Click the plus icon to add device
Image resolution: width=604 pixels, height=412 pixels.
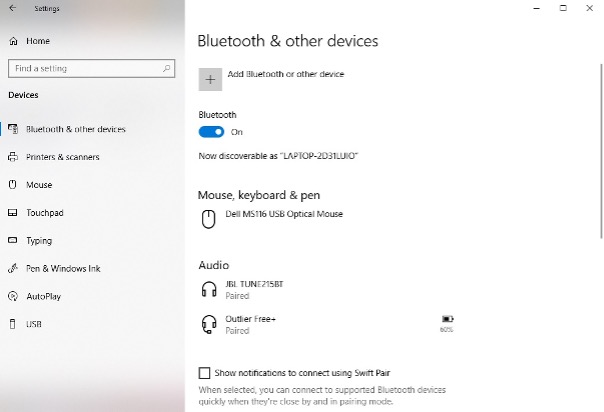coord(210,79)
